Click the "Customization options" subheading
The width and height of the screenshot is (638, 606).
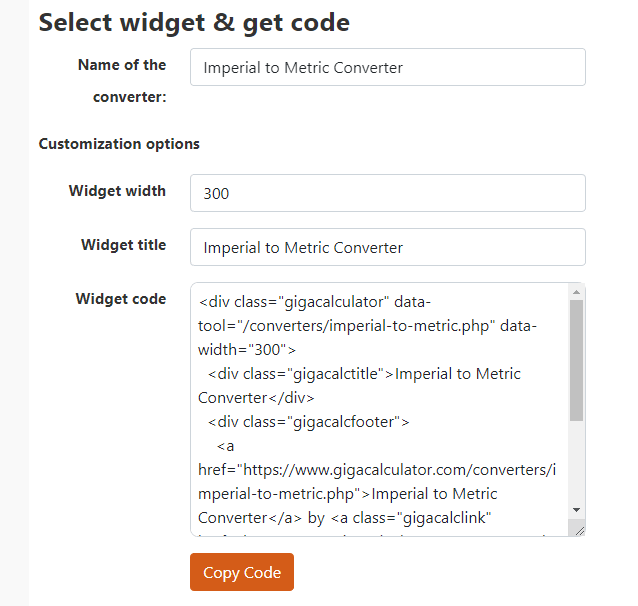pos(119,144)
